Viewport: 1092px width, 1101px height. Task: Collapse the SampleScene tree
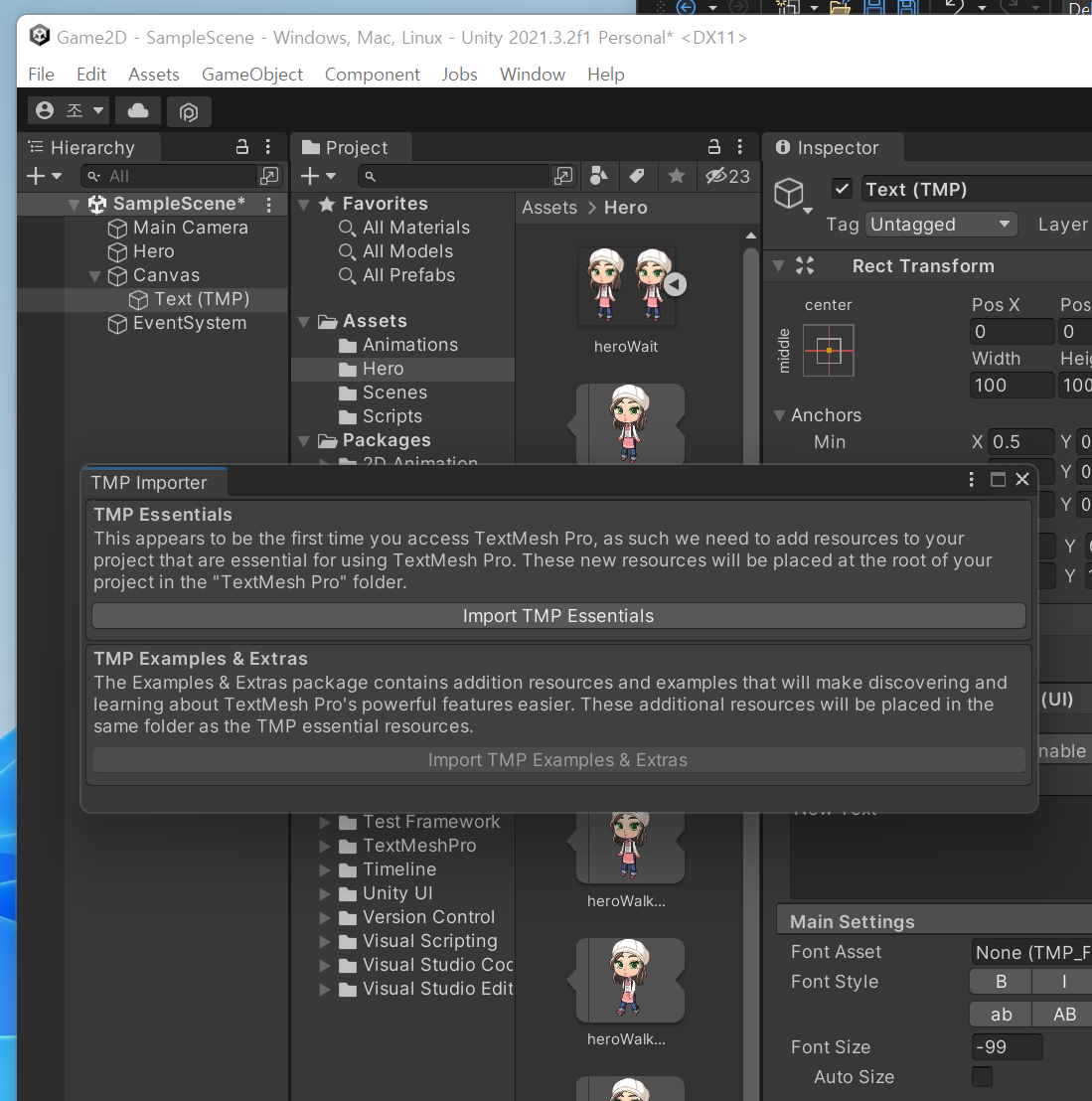click(74, 205)
